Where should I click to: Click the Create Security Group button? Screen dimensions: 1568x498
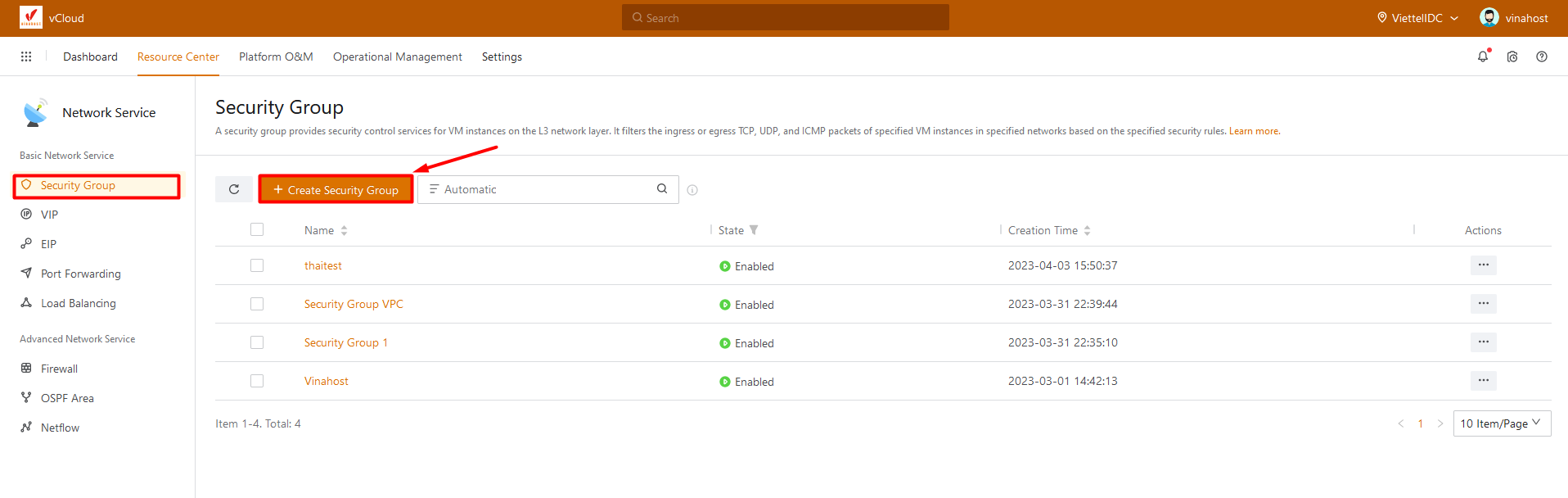[x=336, y=189]
